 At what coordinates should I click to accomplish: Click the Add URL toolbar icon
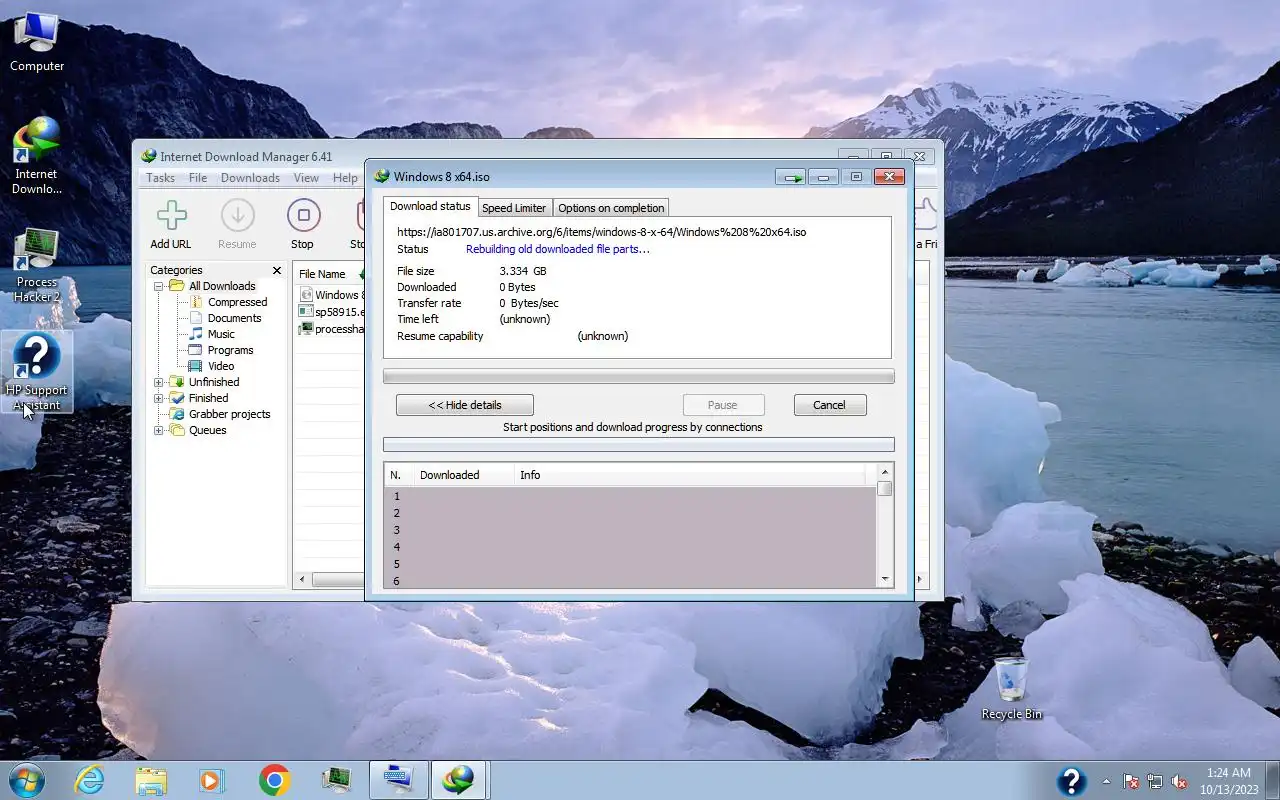(171, 215)
